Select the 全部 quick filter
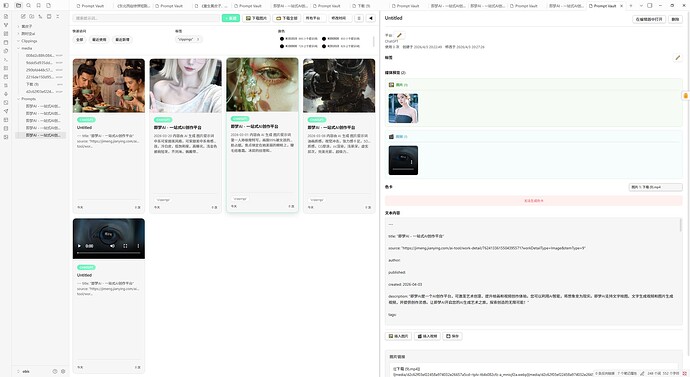 pos(79,40)
